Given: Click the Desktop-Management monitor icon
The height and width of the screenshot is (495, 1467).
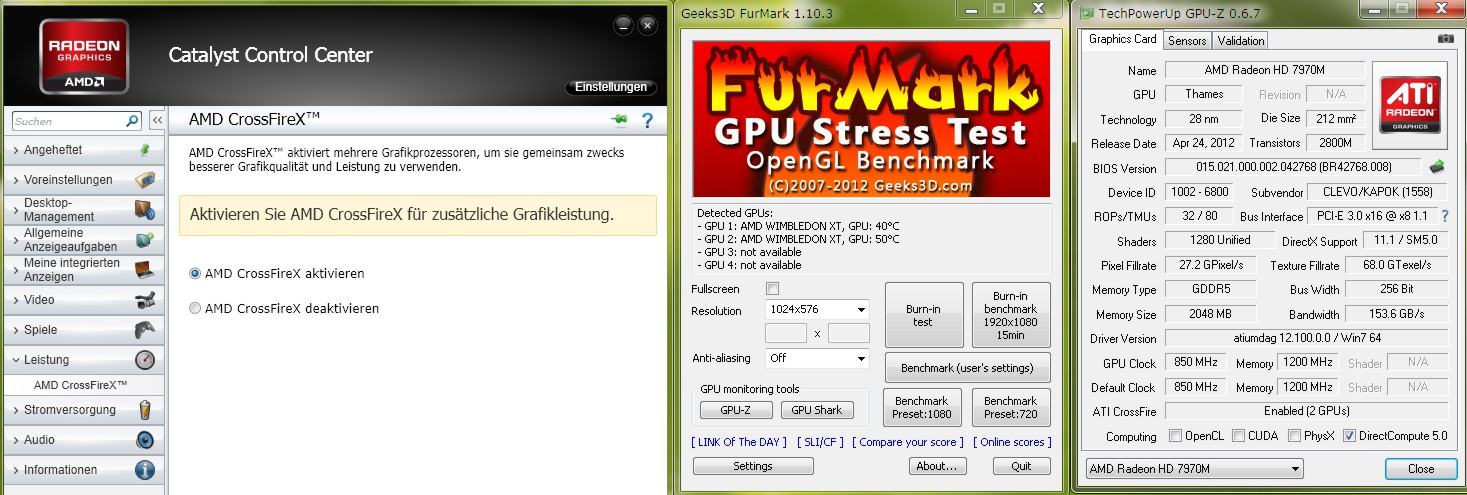Looking at the screenshot, I should coord(145,210).
